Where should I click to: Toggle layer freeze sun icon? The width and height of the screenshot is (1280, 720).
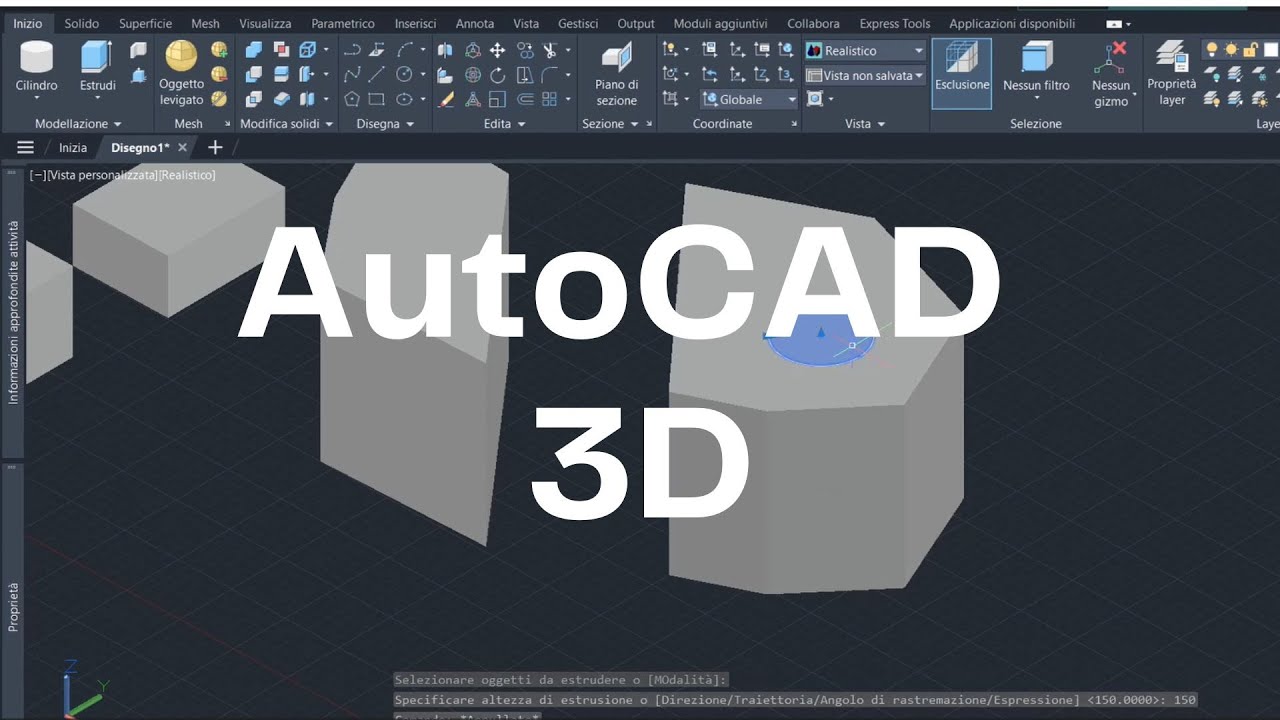(x=1231, y=50)
